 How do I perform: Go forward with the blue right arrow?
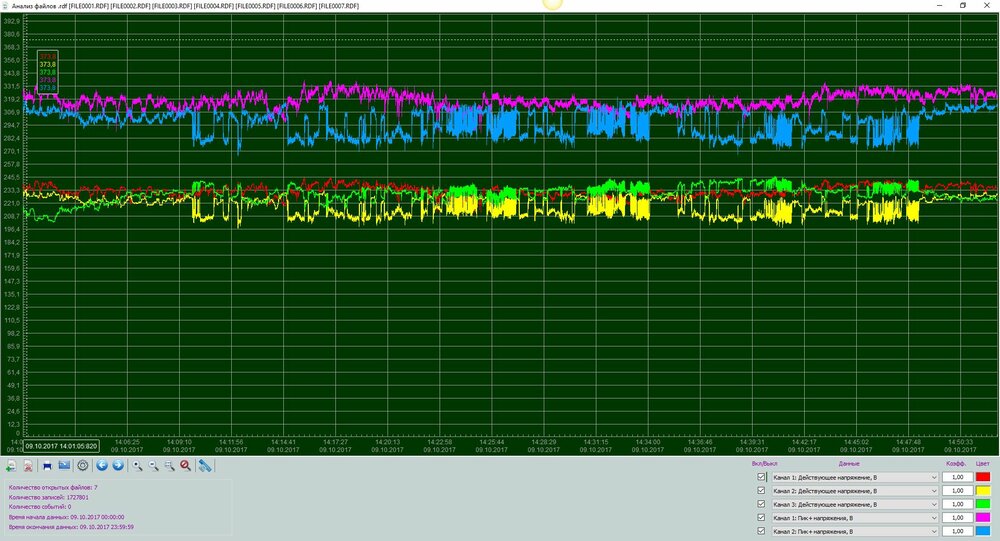click(x=118, y=465)
